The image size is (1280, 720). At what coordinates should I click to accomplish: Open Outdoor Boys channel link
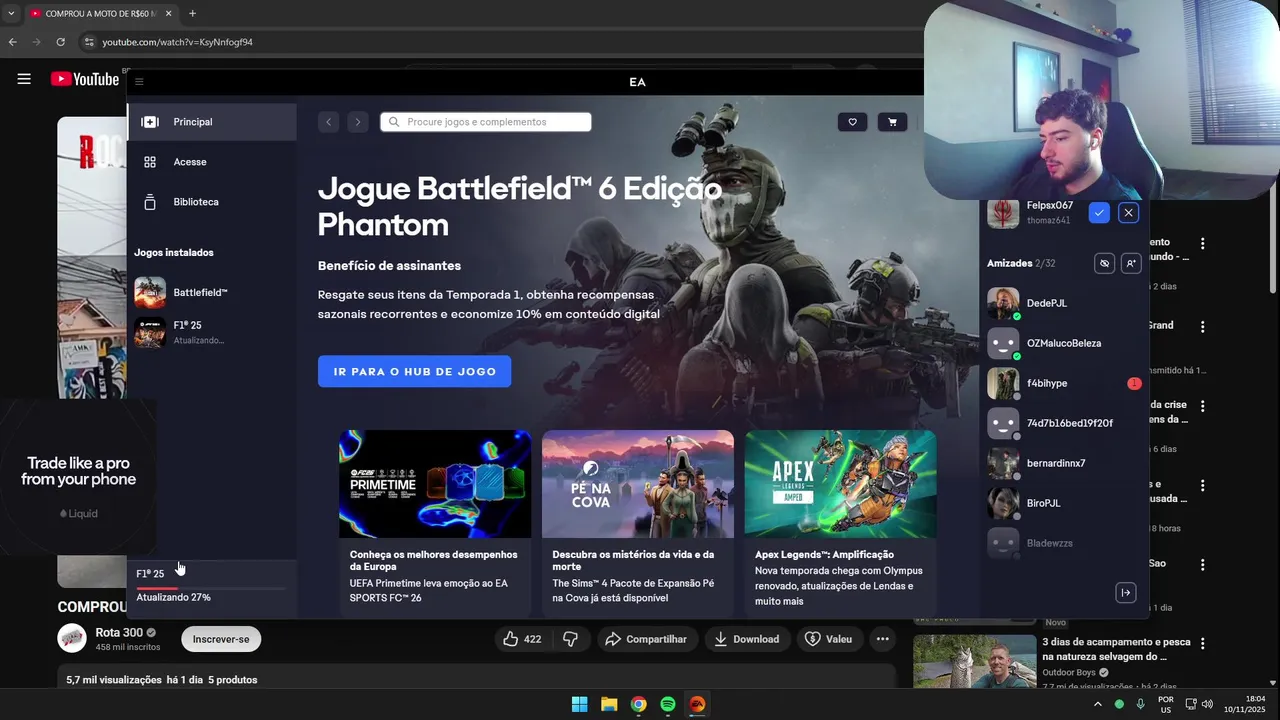(1069, 673)
